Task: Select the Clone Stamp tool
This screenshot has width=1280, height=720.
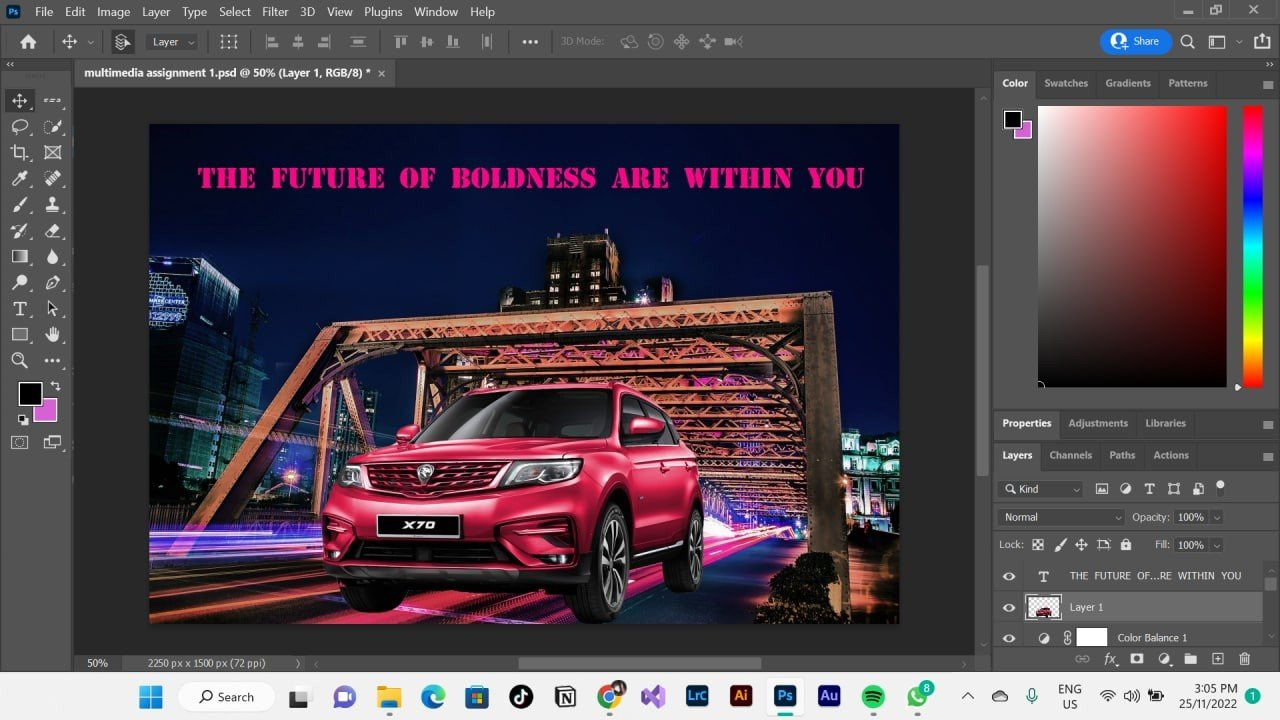Action: [53, 205]
